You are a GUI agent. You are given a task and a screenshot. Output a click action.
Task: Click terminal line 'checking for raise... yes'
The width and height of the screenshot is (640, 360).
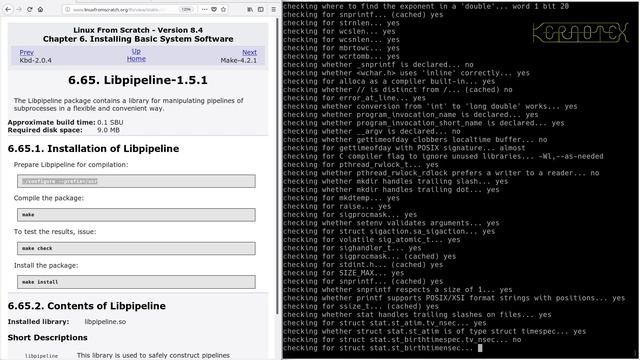click(x=337, y=206)
